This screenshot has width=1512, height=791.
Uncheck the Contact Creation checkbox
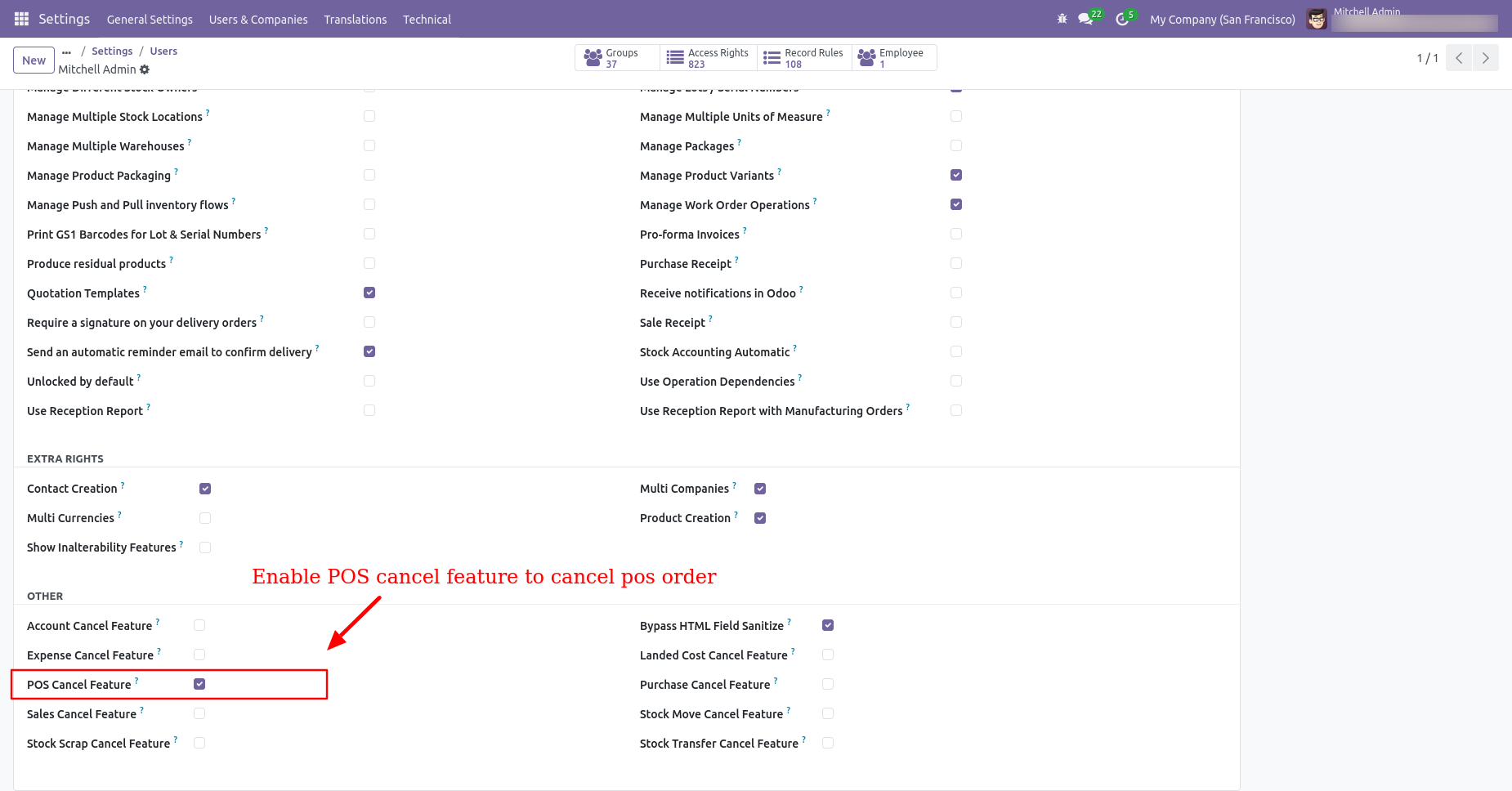click(x=205, y=489)
